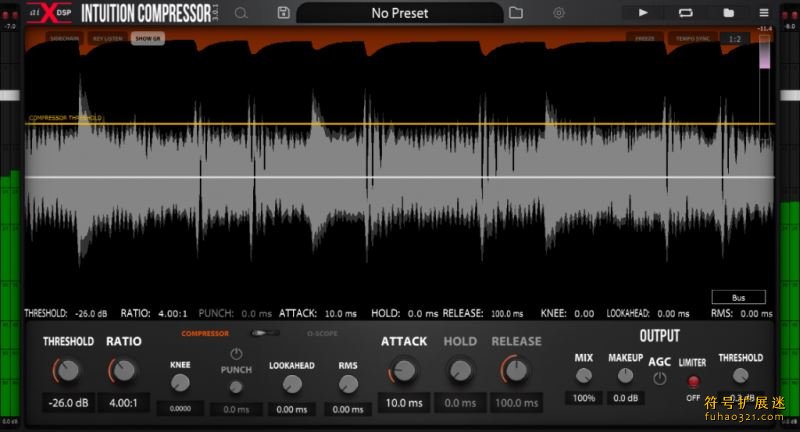Select the O-Scope view label
Screen dimensions: 800x432
coord(322,334)
